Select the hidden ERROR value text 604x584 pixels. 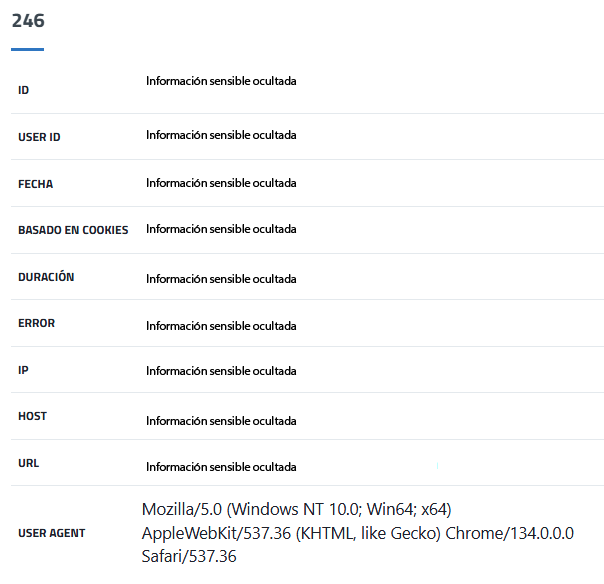pos(221,326)
